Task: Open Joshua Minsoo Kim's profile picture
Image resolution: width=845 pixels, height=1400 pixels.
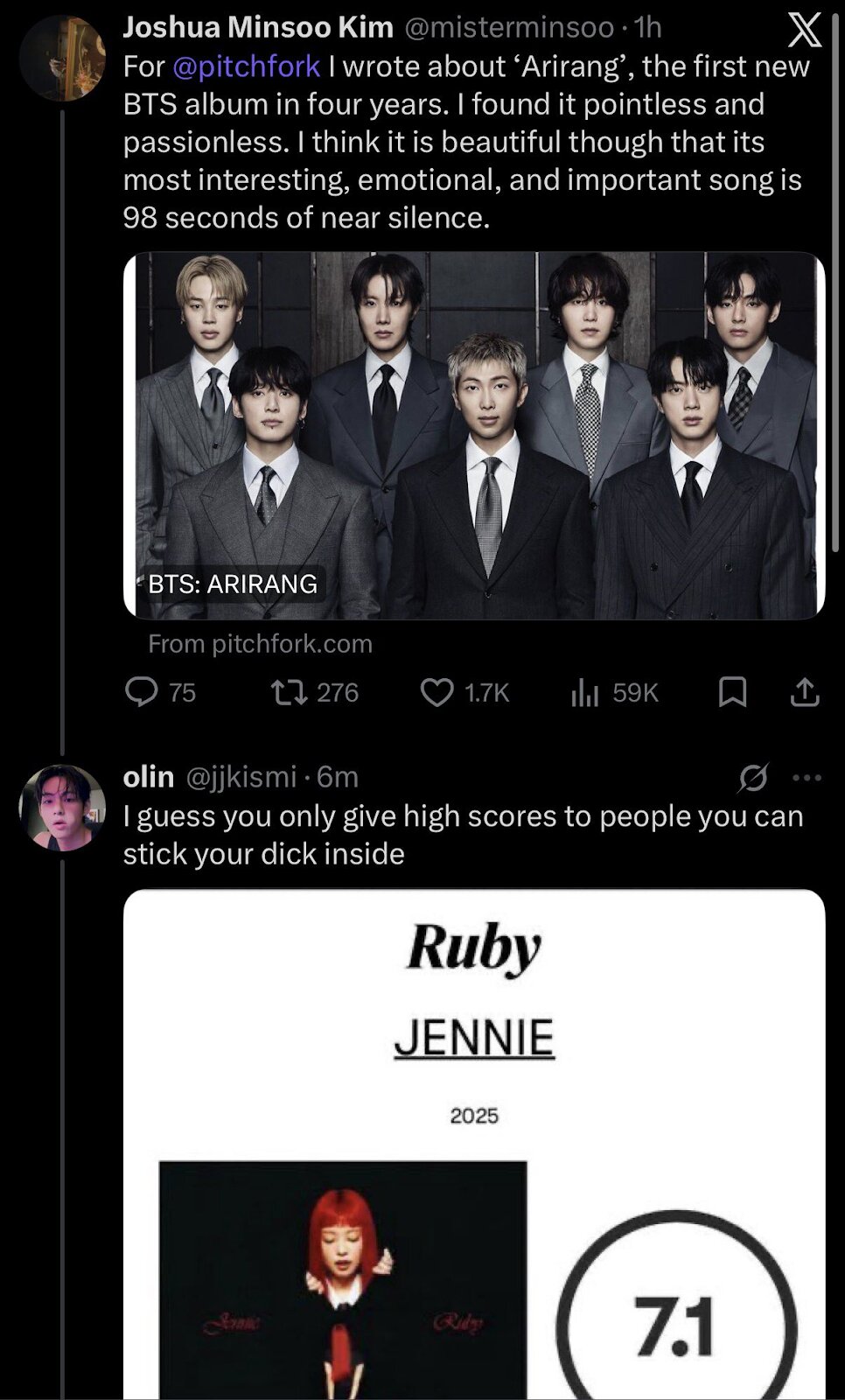Action: coord(62,59)
